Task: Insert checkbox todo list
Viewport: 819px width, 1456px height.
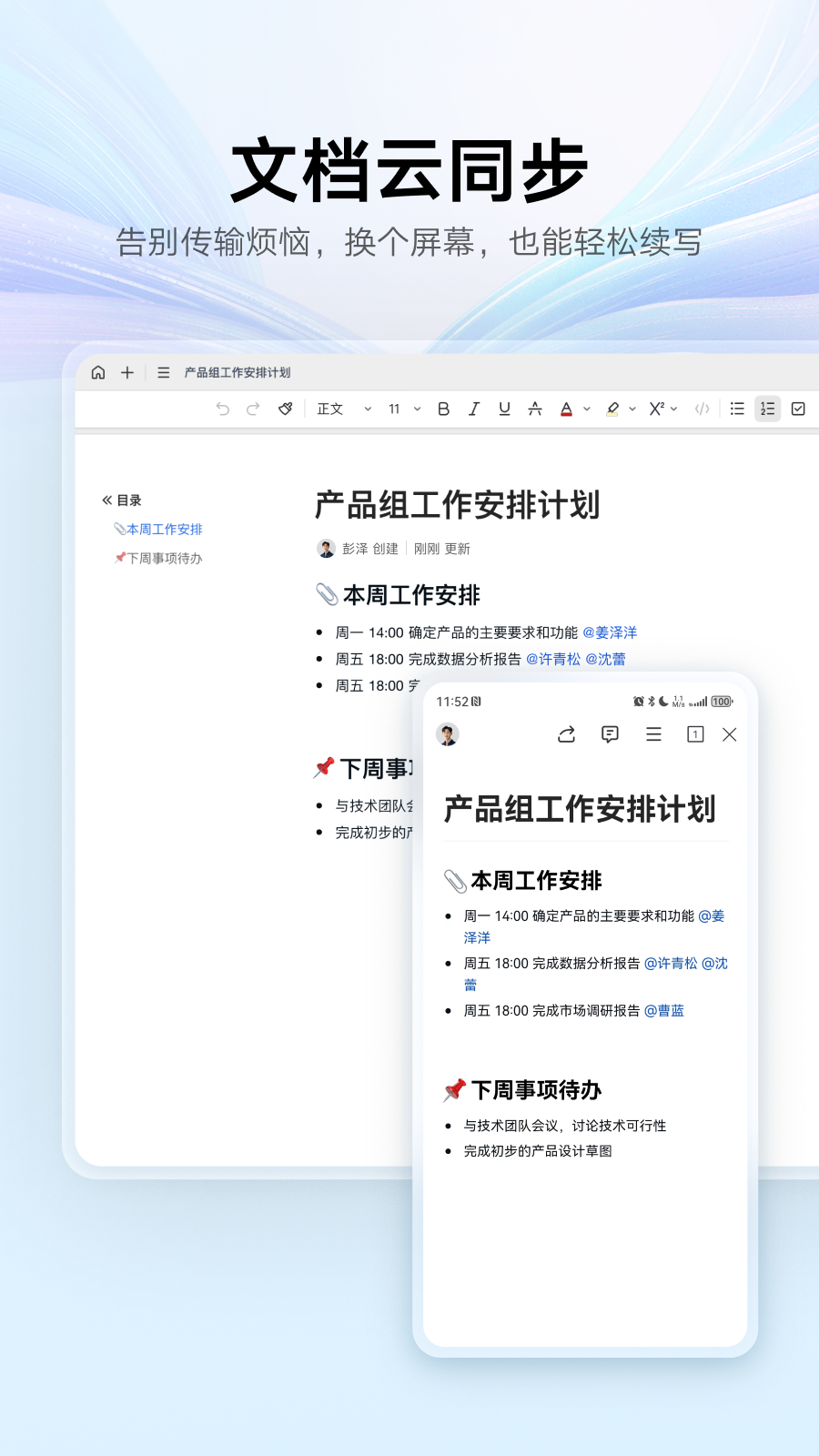Action: tap(798, 409)
